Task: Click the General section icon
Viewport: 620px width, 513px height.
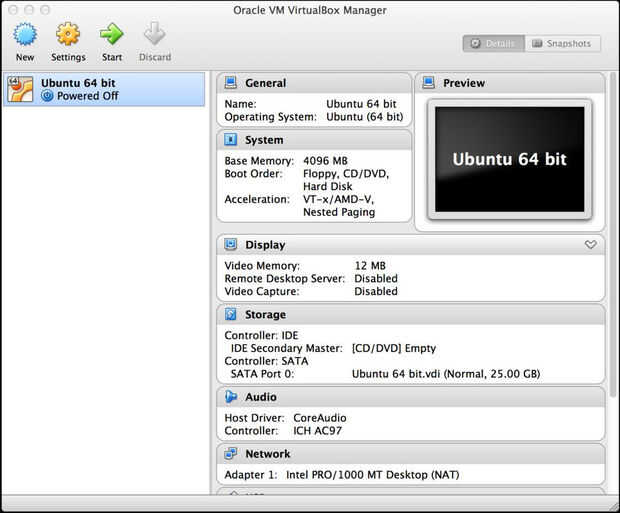Action: (231, 83)
